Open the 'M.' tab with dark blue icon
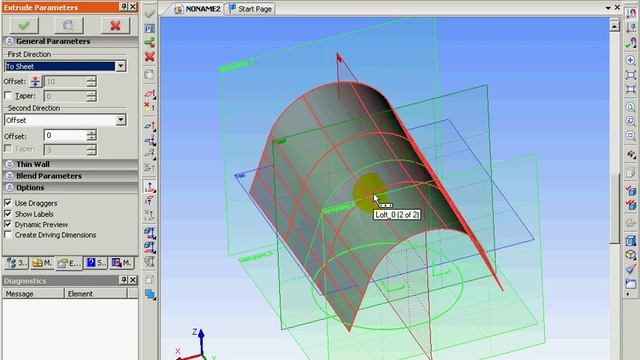Image resolution: width=640 pixels, height=360 pixels. [121, 263]
